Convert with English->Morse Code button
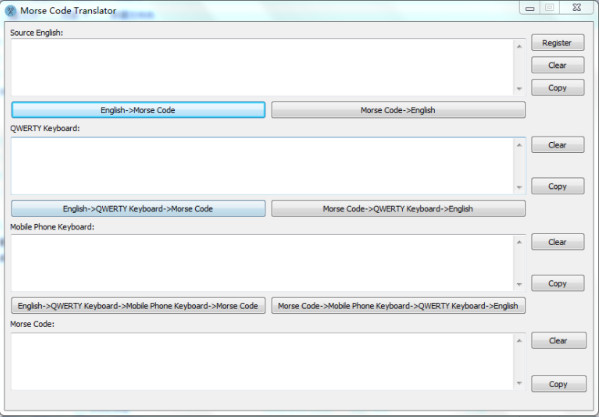599x417 pixels. coord(138,110)
